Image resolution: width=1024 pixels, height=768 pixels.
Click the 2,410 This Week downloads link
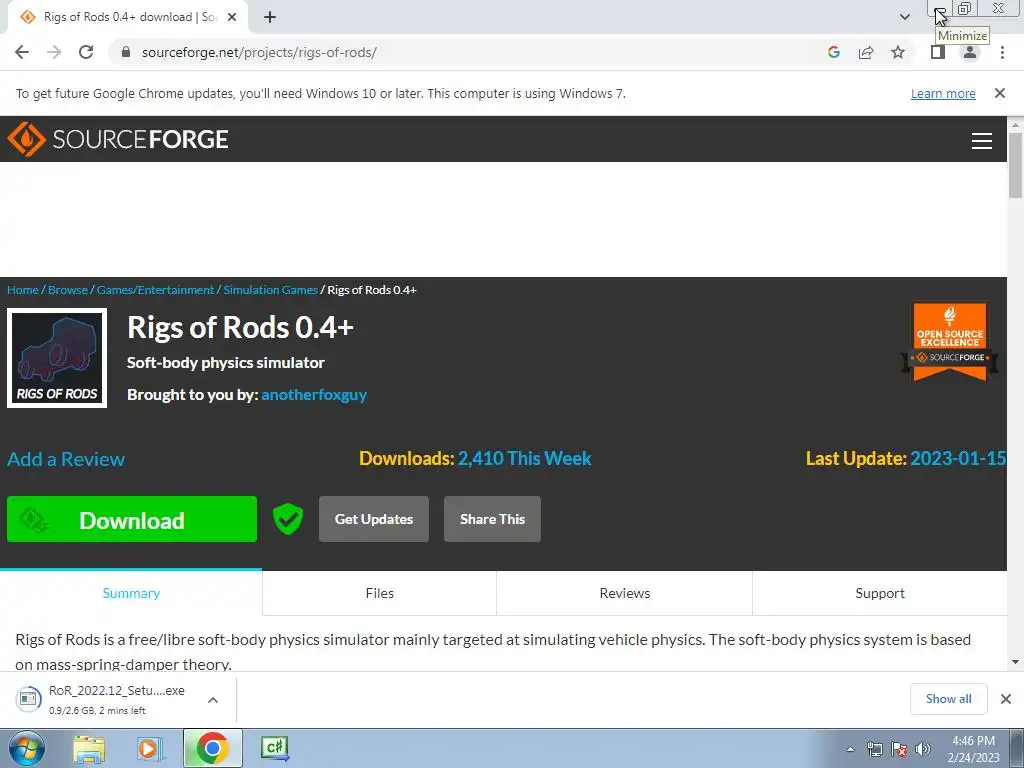coord(524,458)
